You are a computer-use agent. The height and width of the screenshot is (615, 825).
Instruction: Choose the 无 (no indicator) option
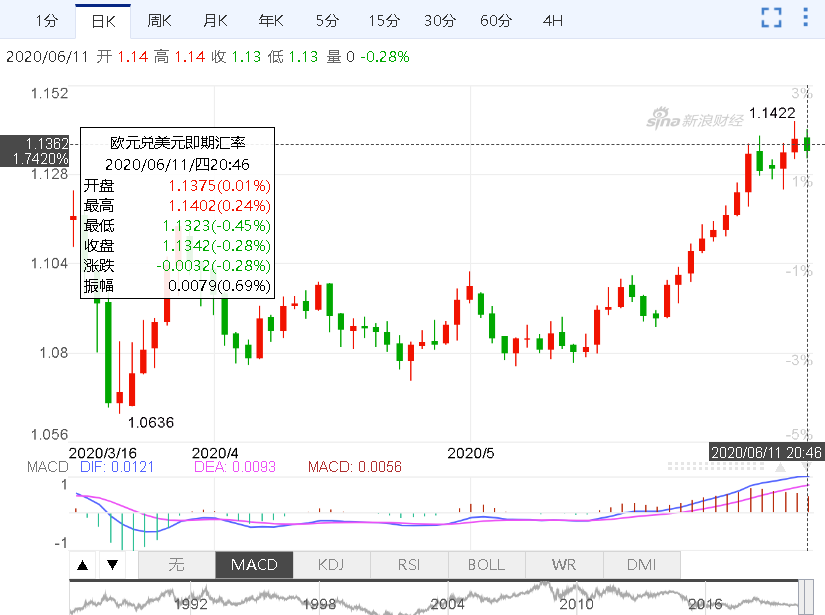[x=176, y=565]
